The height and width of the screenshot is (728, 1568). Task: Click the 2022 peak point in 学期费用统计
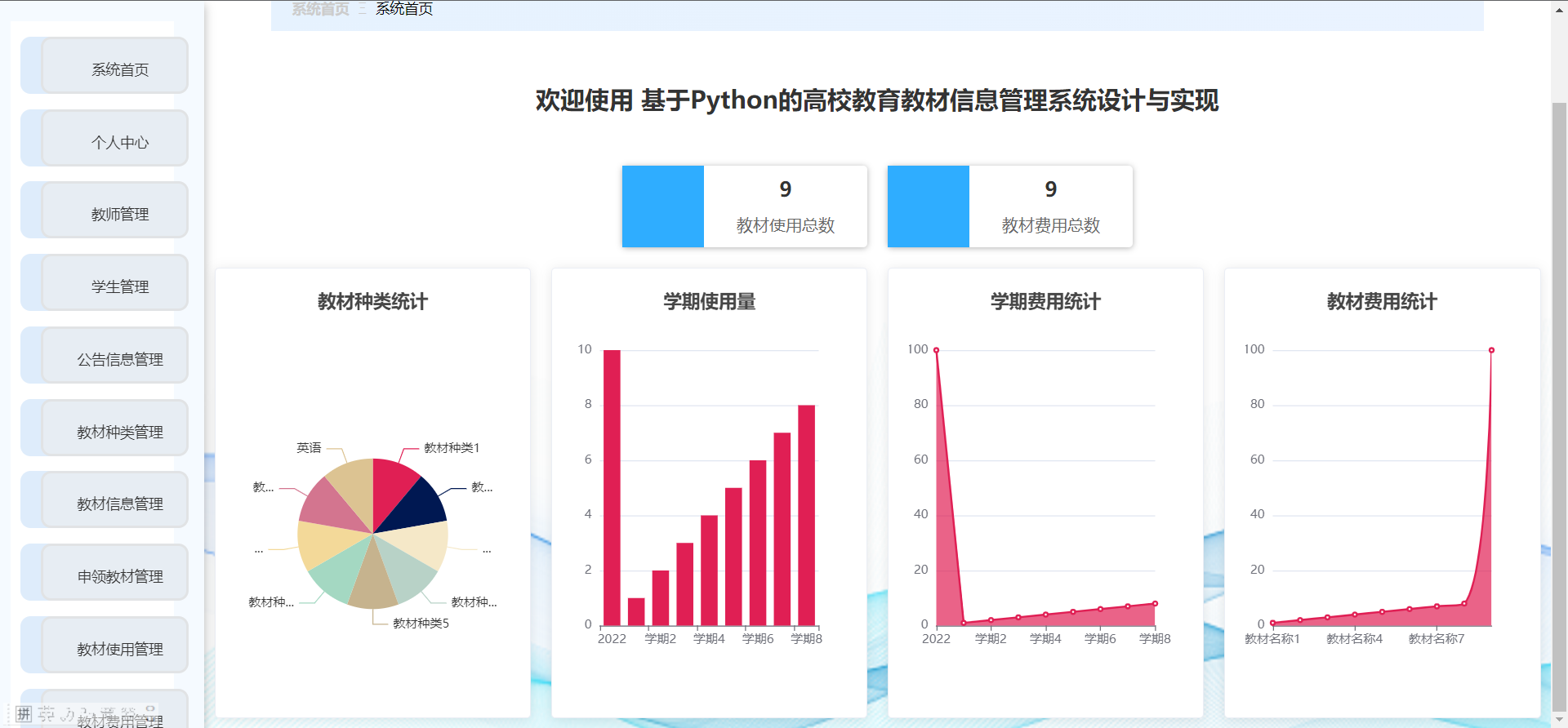936,350
